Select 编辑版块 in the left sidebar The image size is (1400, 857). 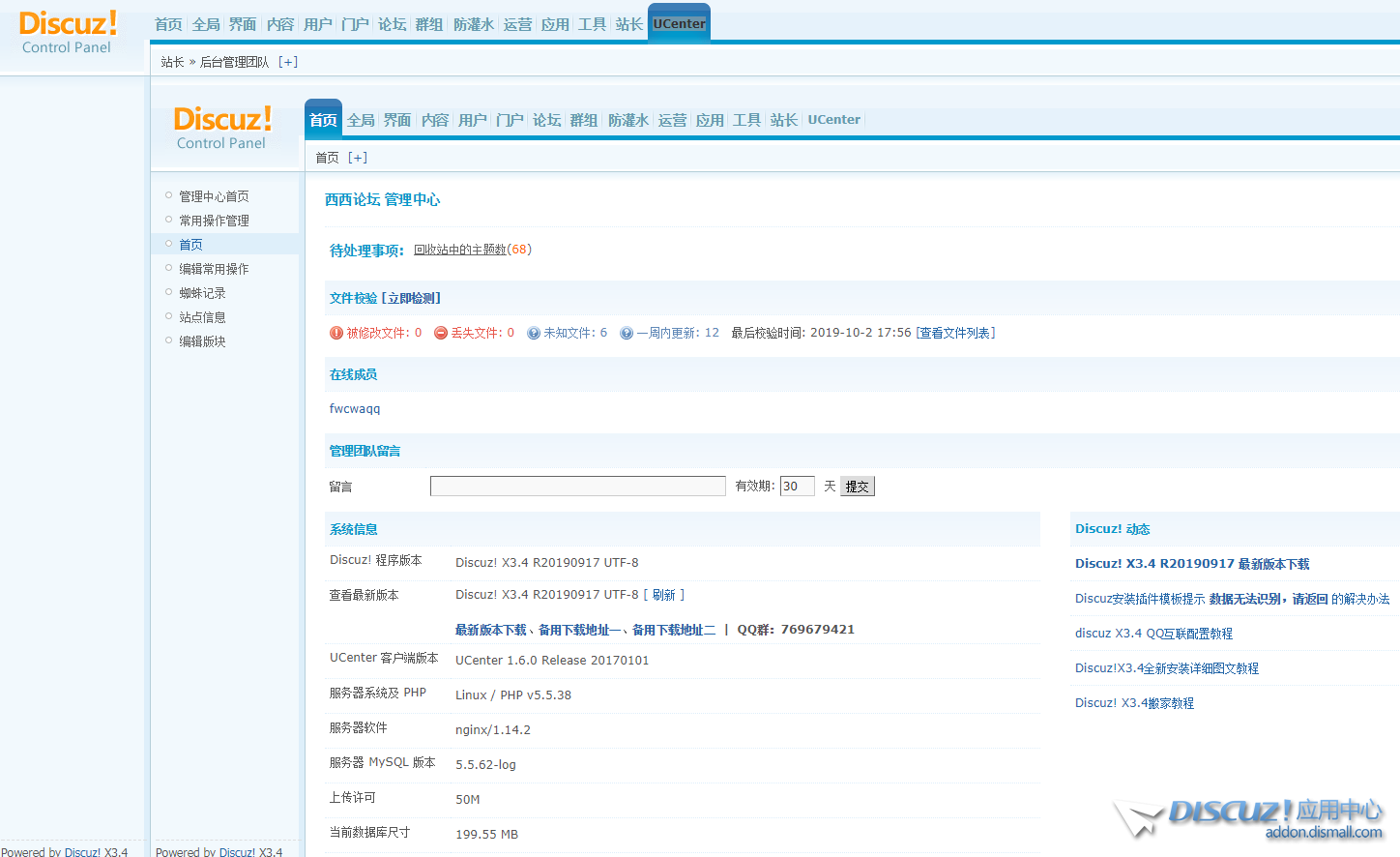click(x=202, y=341)
